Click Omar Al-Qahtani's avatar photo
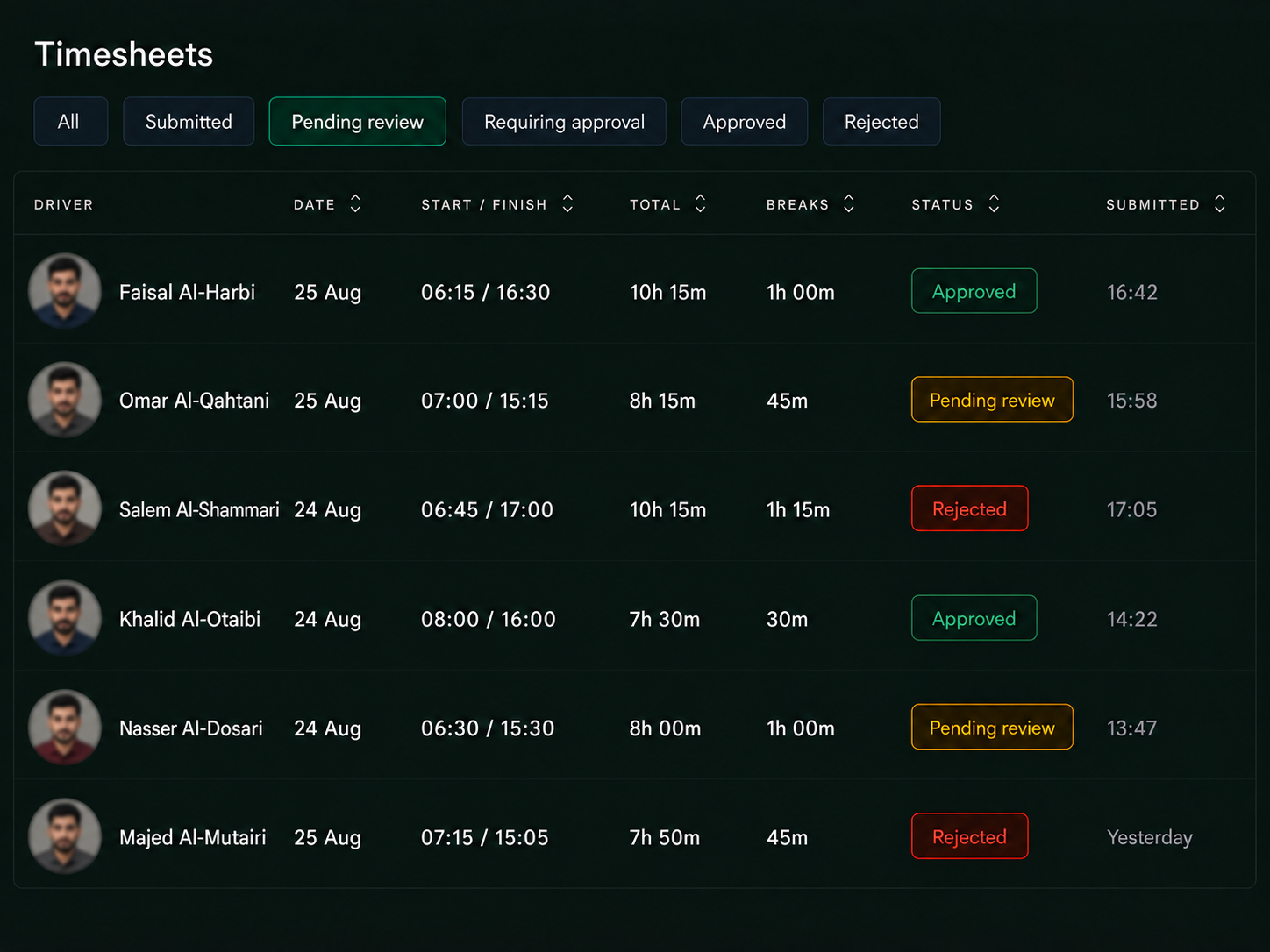Image resolution: width=1270 pixels, height=952 pixels. pos(65,400)
